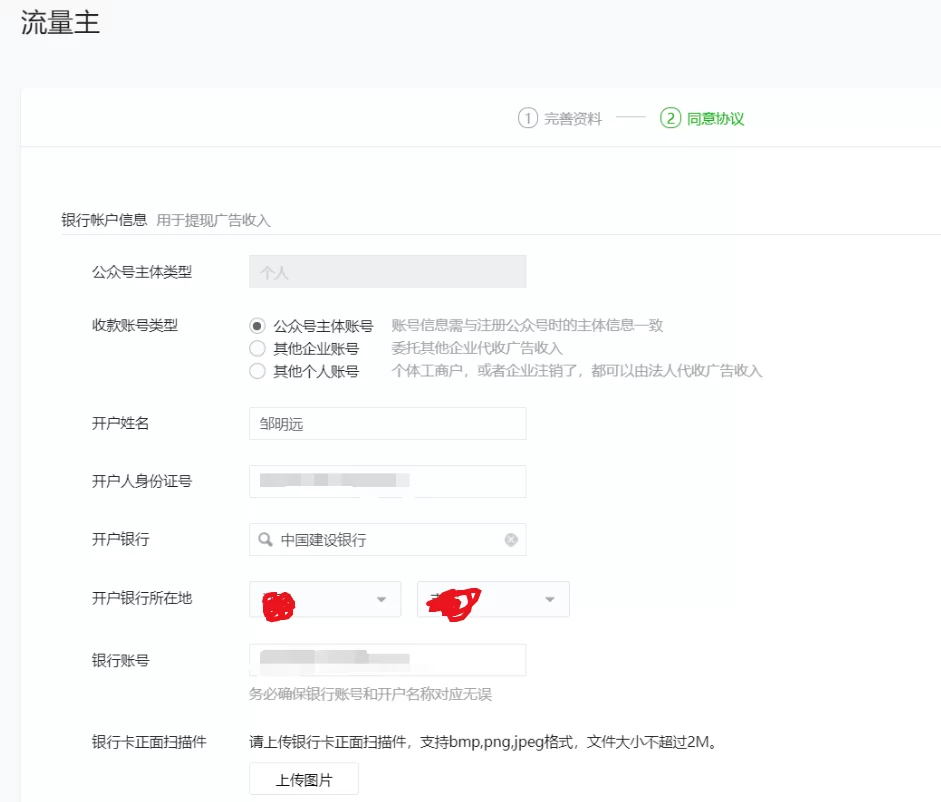Choose the 其他企业账号 radio option
The height and width of the screenshot is (802, 941).
tap(257, 349)
